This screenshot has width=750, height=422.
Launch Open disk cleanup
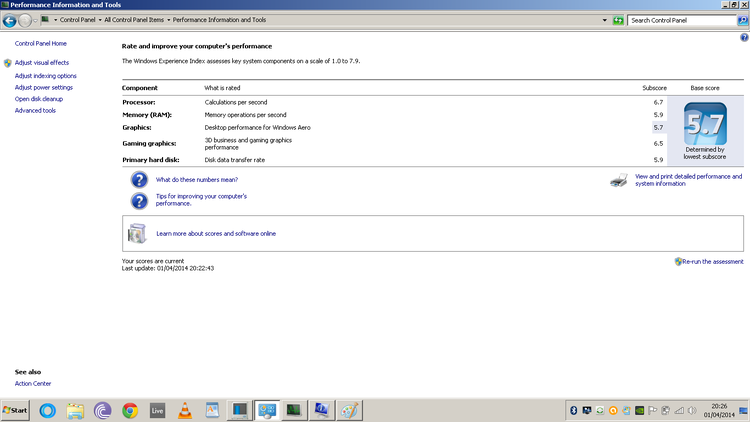39,99
